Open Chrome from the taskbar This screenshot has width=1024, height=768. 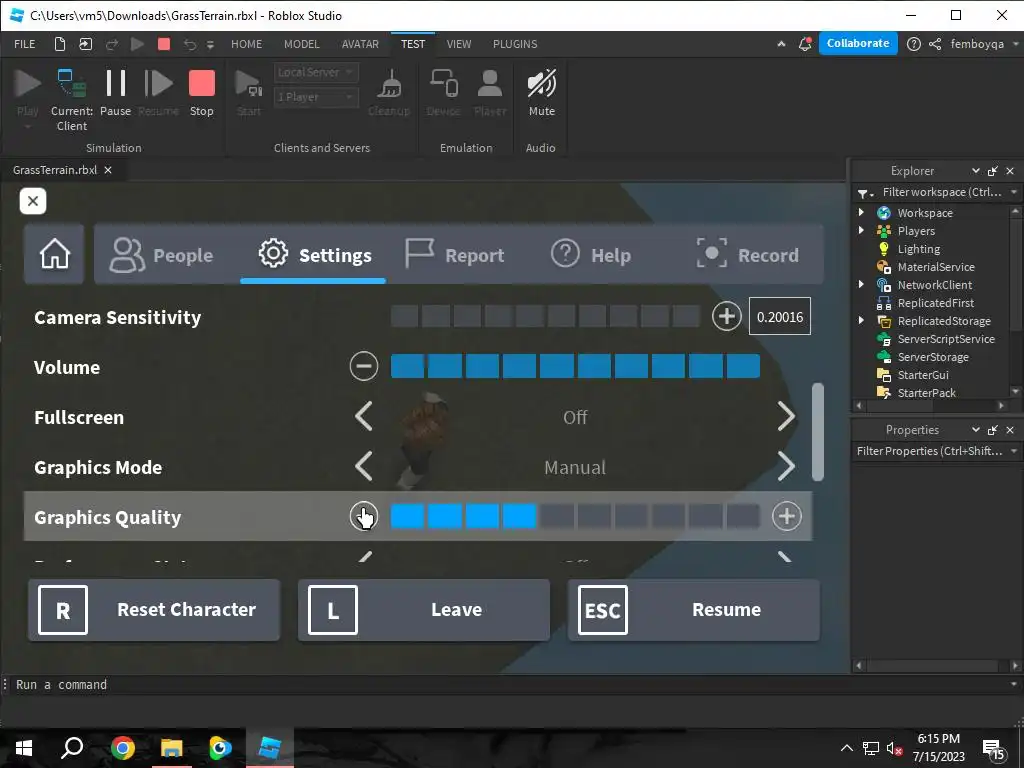click(122, 748)
